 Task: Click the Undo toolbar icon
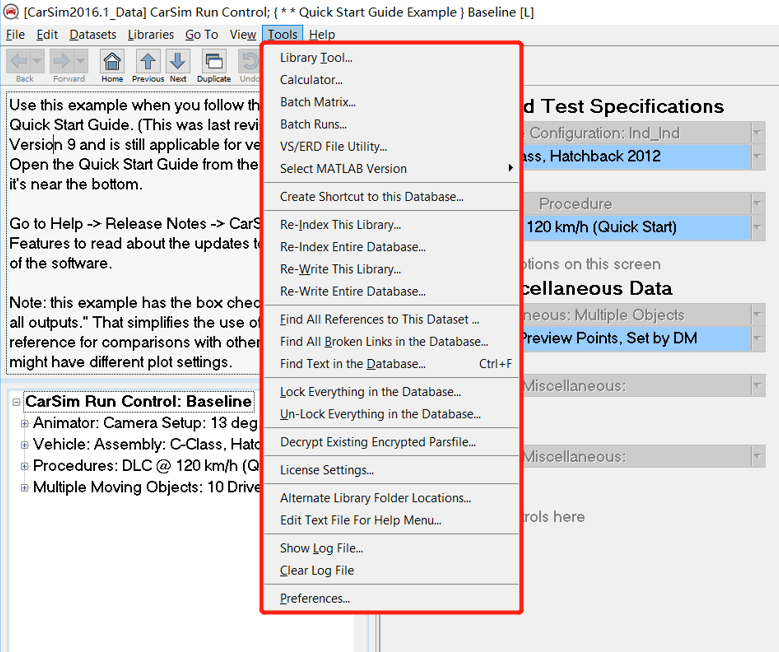coord(249,62)
